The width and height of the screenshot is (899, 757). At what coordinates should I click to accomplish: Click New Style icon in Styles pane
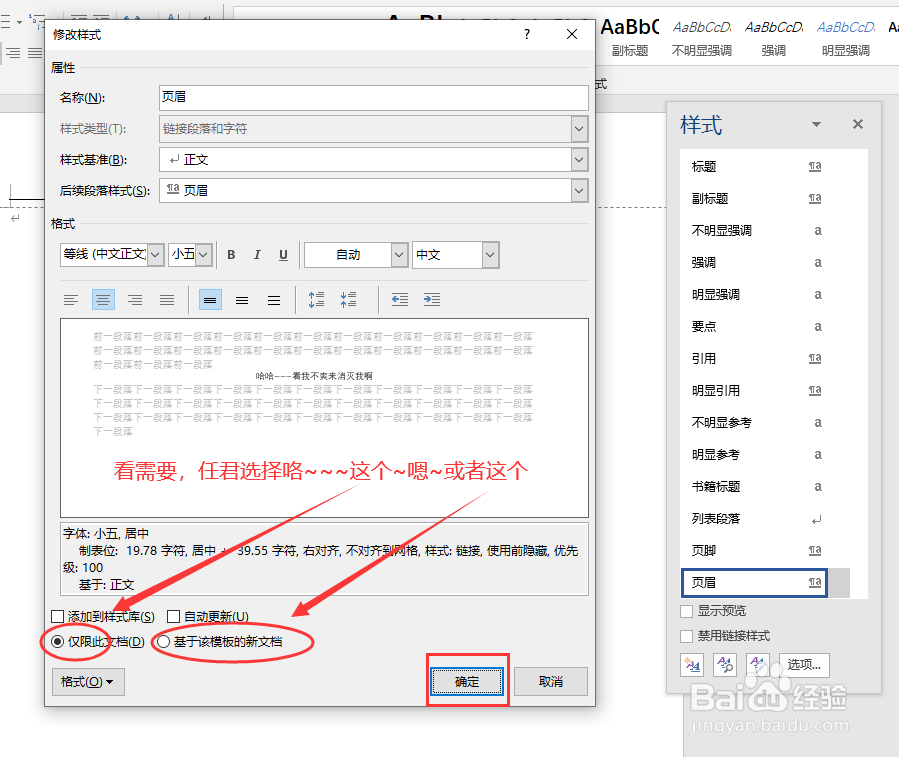pyautogui.click(x=692, y=665)
